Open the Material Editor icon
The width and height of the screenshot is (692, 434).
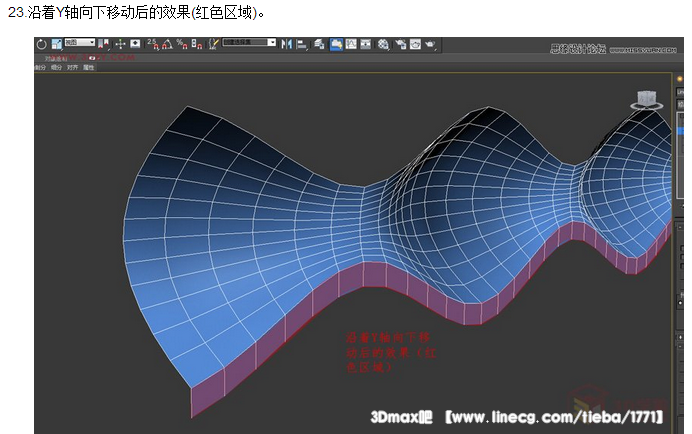(383, 44)
